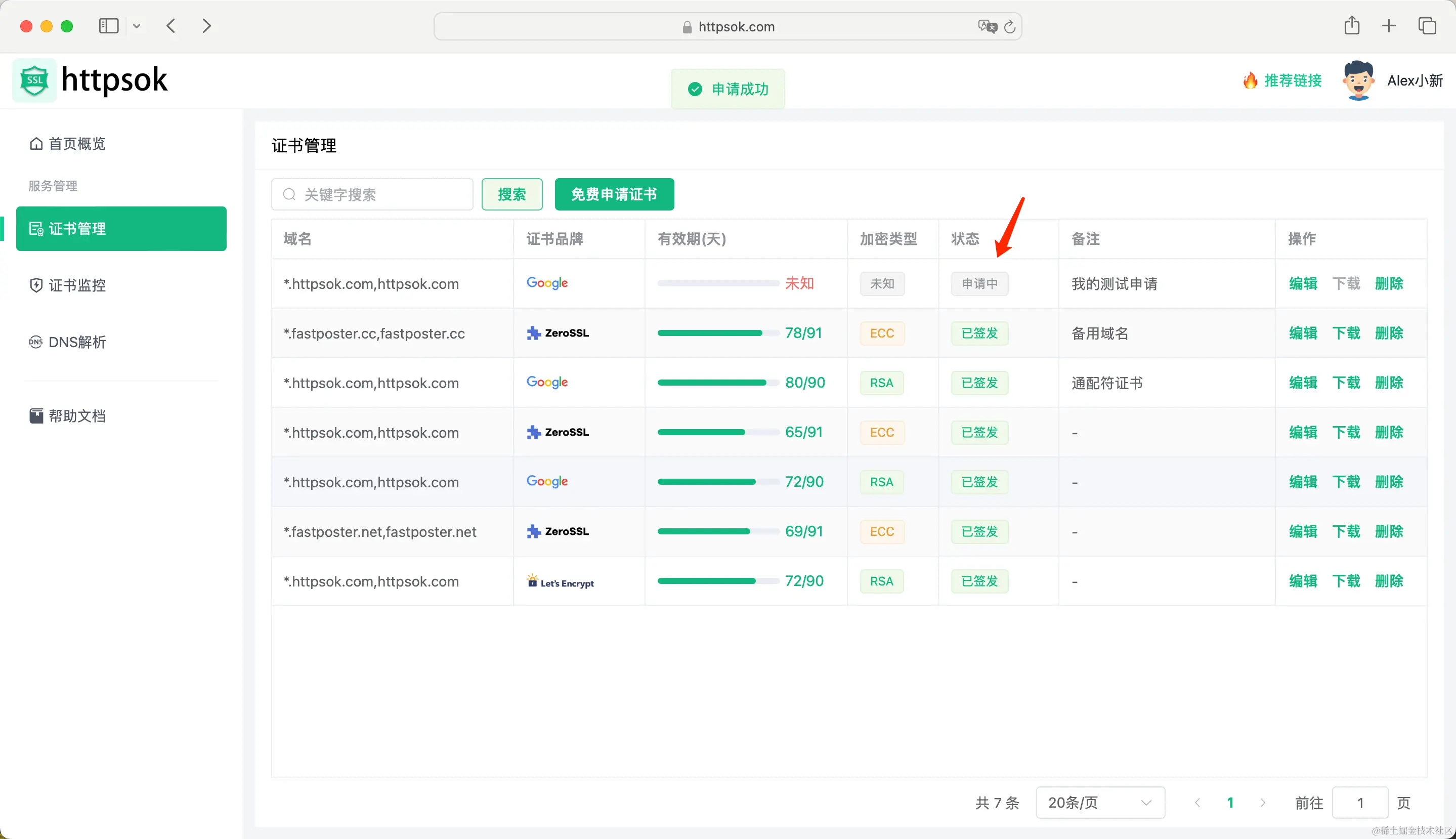Click the browser translate icon

[x=987, y=26]
